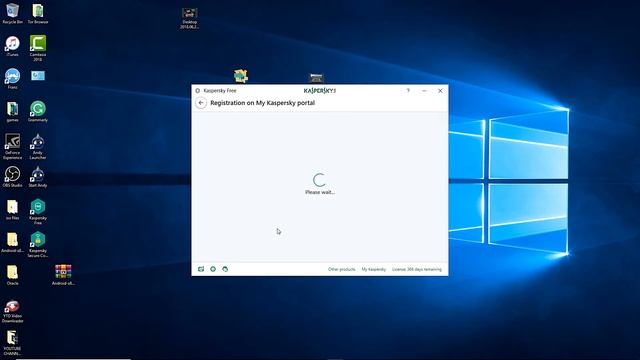Click the KASPERSKY logo in title bar

[x=320, y=91]
